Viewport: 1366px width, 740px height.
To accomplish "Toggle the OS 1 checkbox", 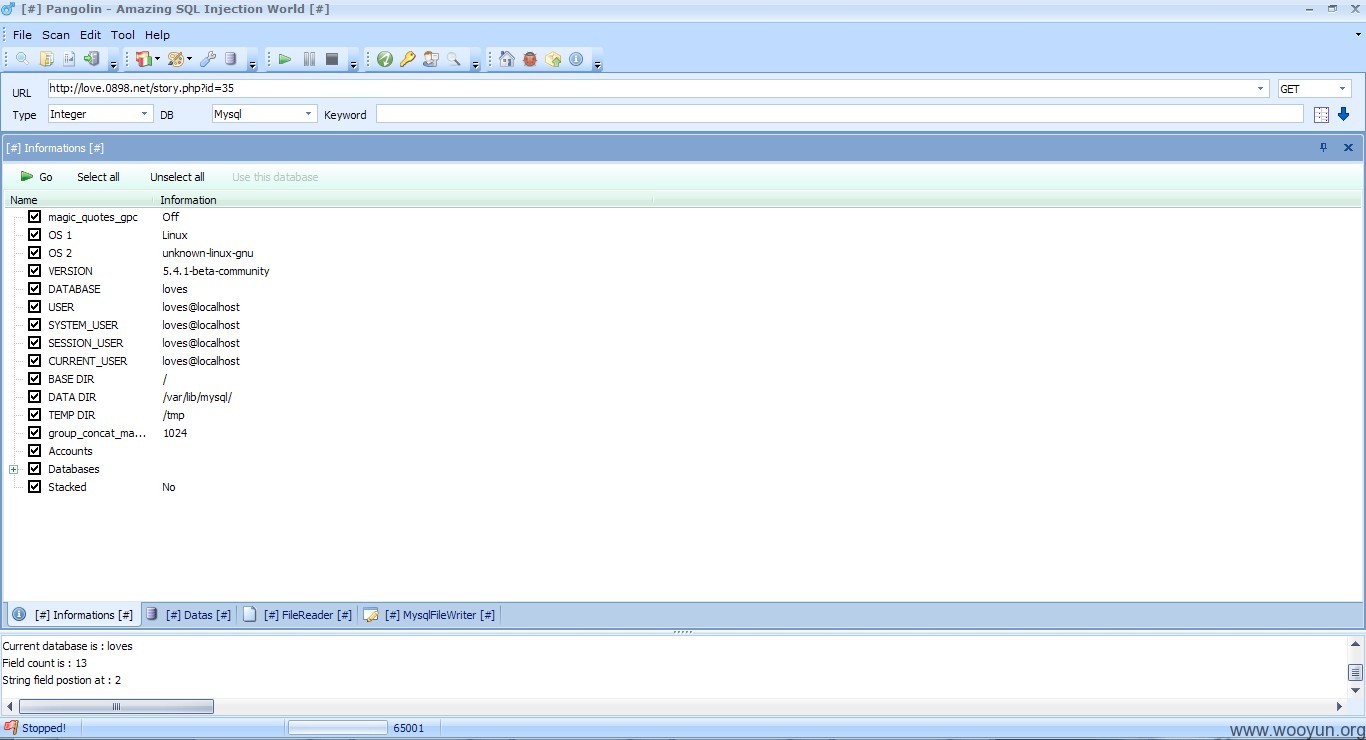I will click(x=35, y=235).
